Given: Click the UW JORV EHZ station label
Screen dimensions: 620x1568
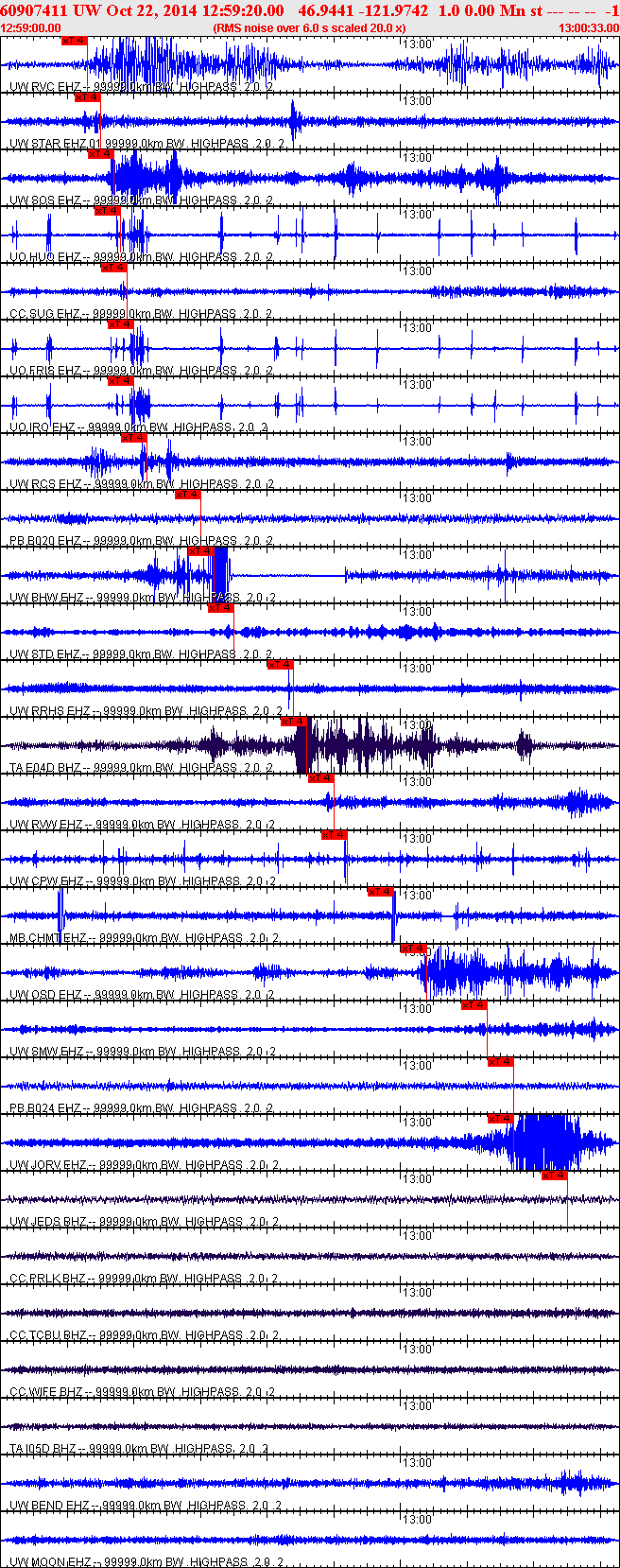Looking at the screenshot, I should click(x=47, y=1165).
